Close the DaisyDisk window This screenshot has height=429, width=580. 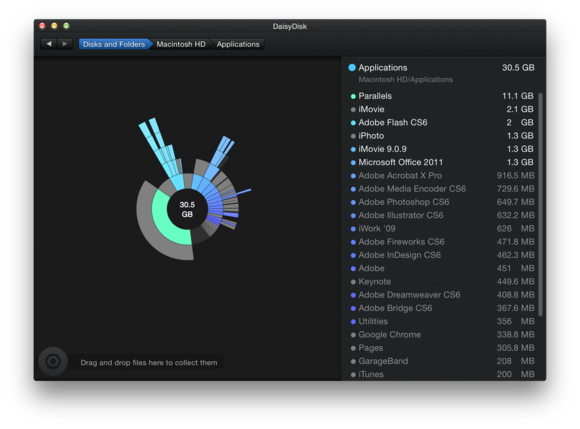click(x=42, y=26)
